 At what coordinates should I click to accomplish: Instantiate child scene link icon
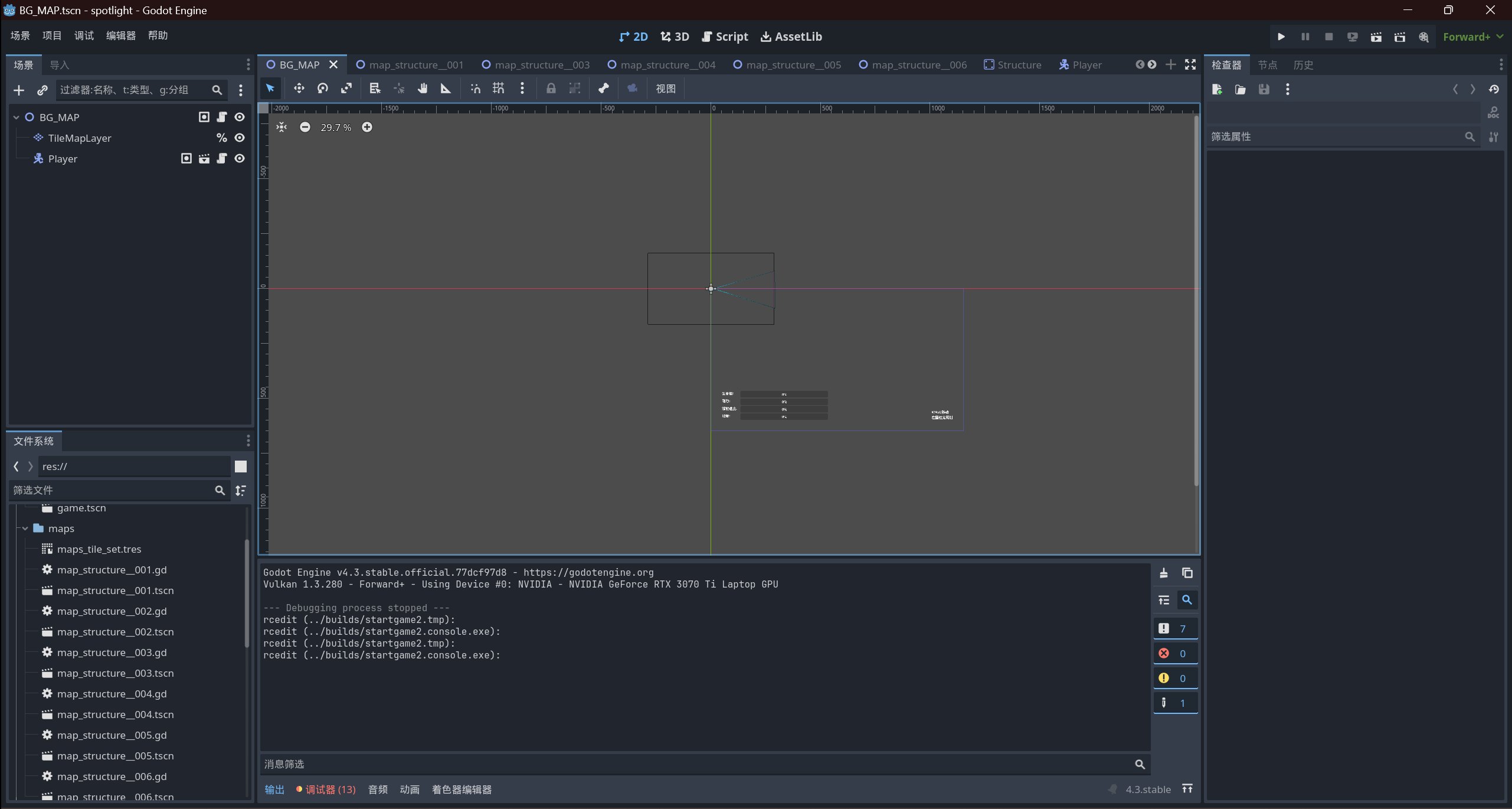[x=42, y=90]
